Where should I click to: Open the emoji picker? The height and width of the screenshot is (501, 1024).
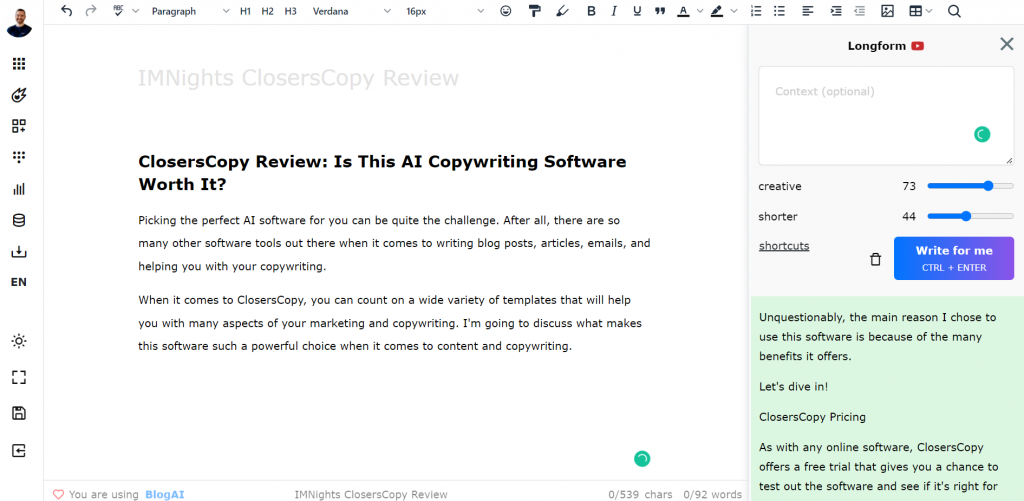[505, 11]
